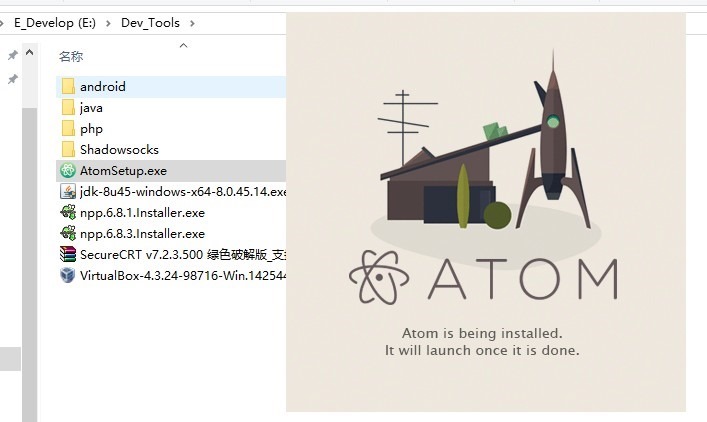This screenshot has width=707, height=422.
Task: Expand the chevron after E_Develop (E:)
Action: (109, 22)
